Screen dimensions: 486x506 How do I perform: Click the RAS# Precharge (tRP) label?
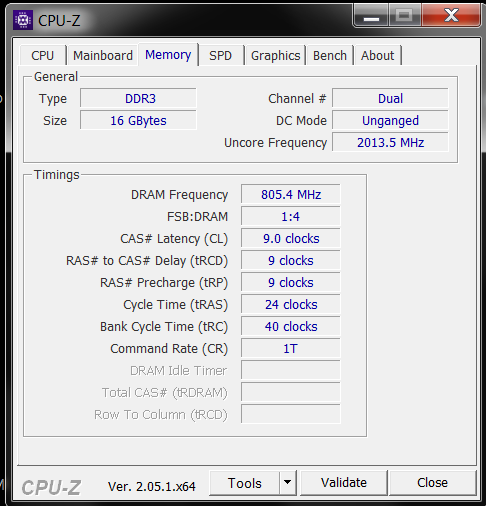point(164,283)
